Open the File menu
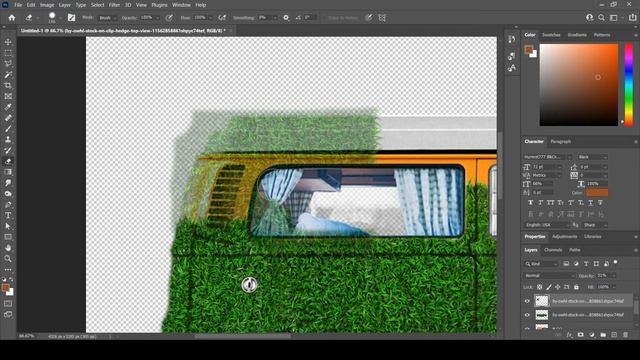The image size is (640, 360). 18,5
